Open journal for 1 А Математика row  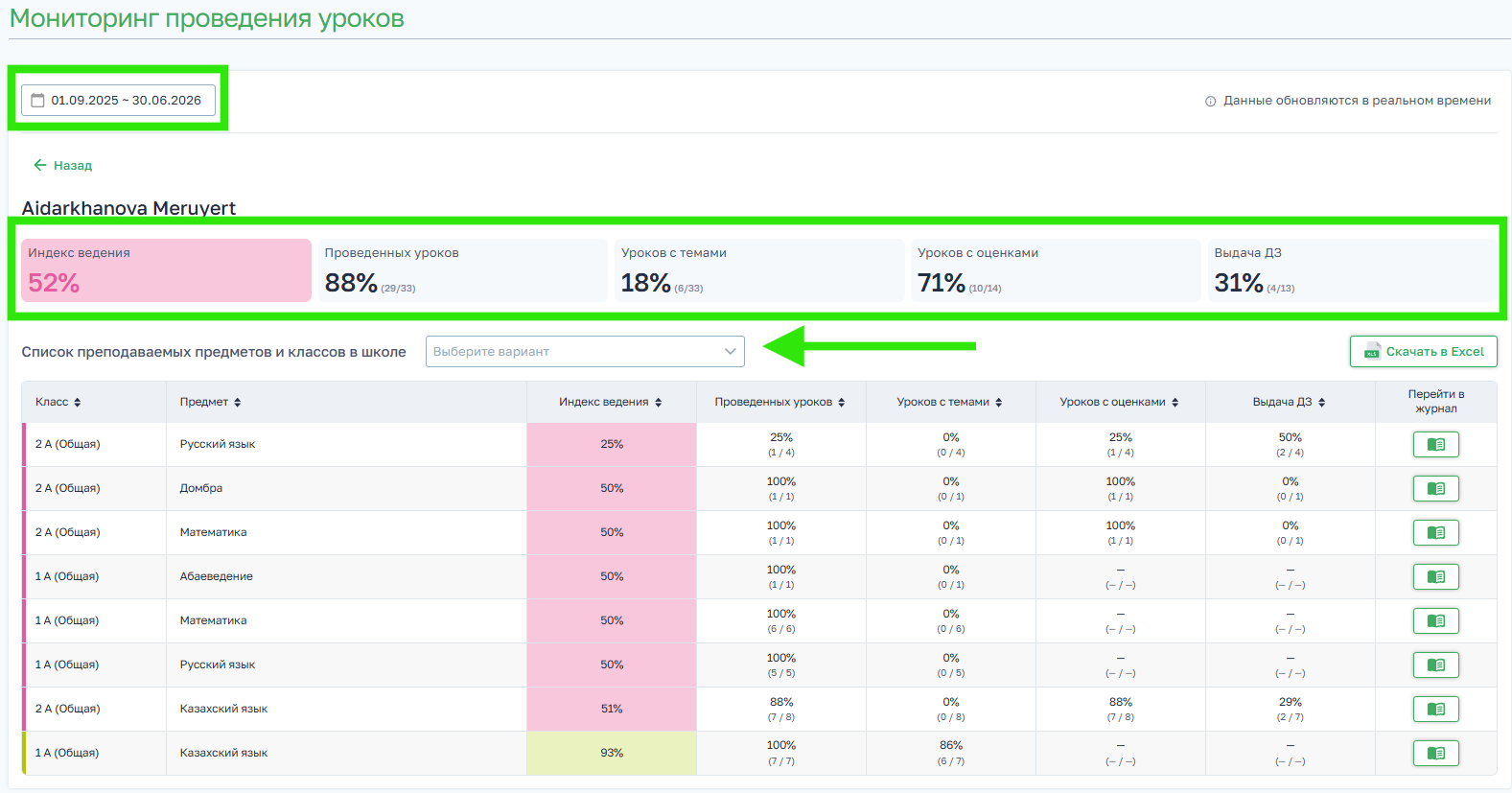click(1435, 621)
